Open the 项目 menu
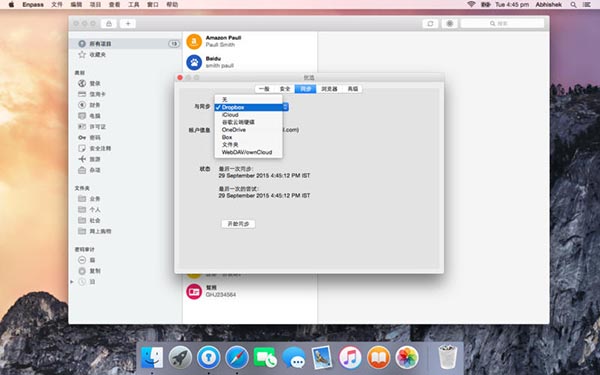This screenshot has width=600, height=375. 95,5
